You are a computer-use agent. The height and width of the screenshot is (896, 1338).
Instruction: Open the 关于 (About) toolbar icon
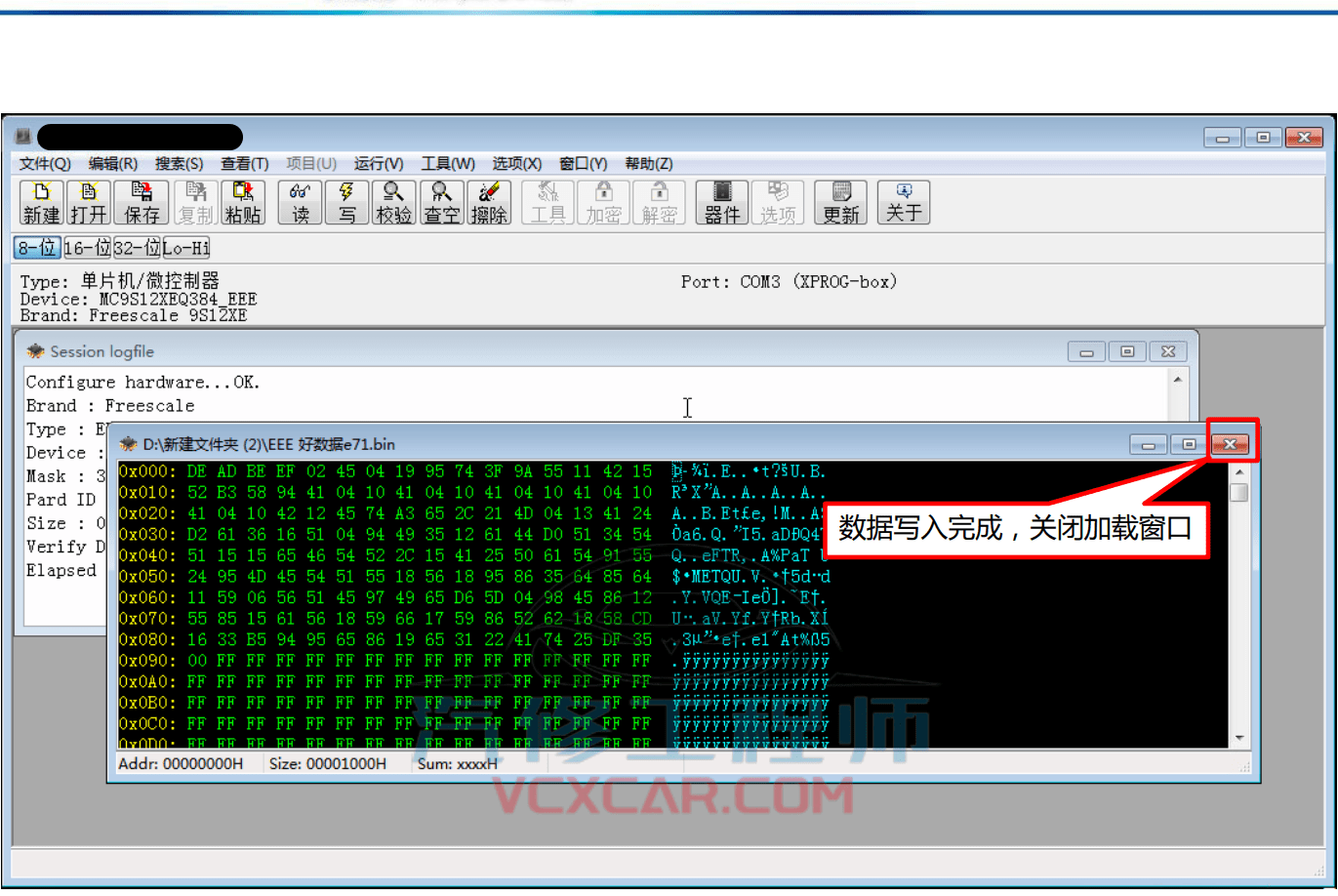point(904,203)
